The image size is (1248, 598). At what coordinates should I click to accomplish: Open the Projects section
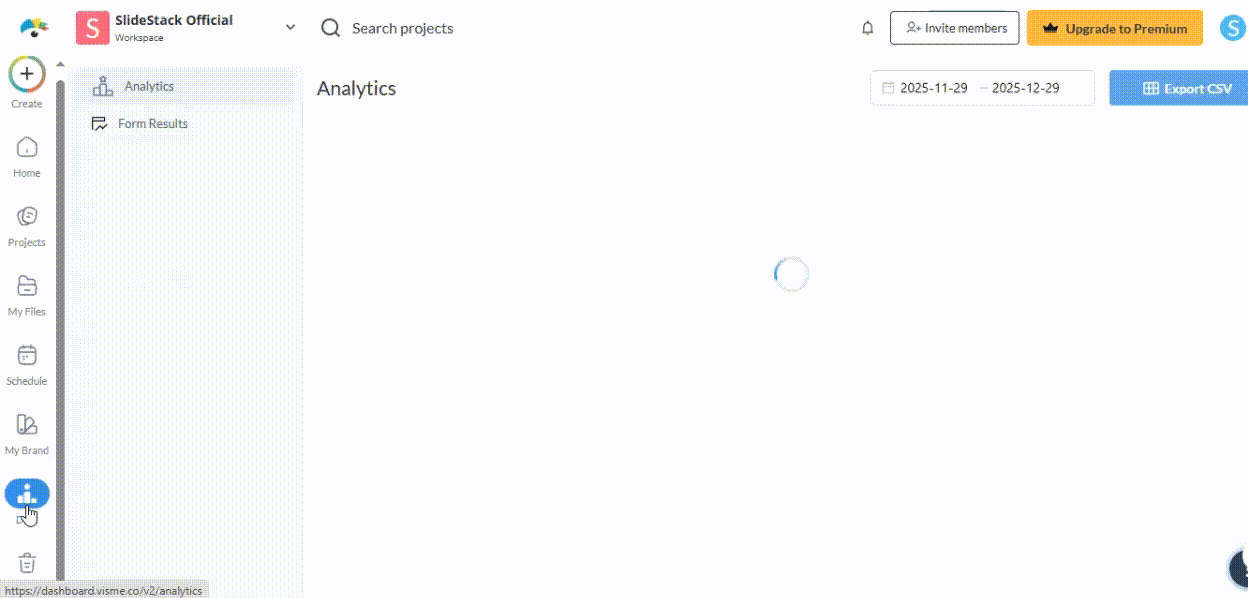pos(27,217)
